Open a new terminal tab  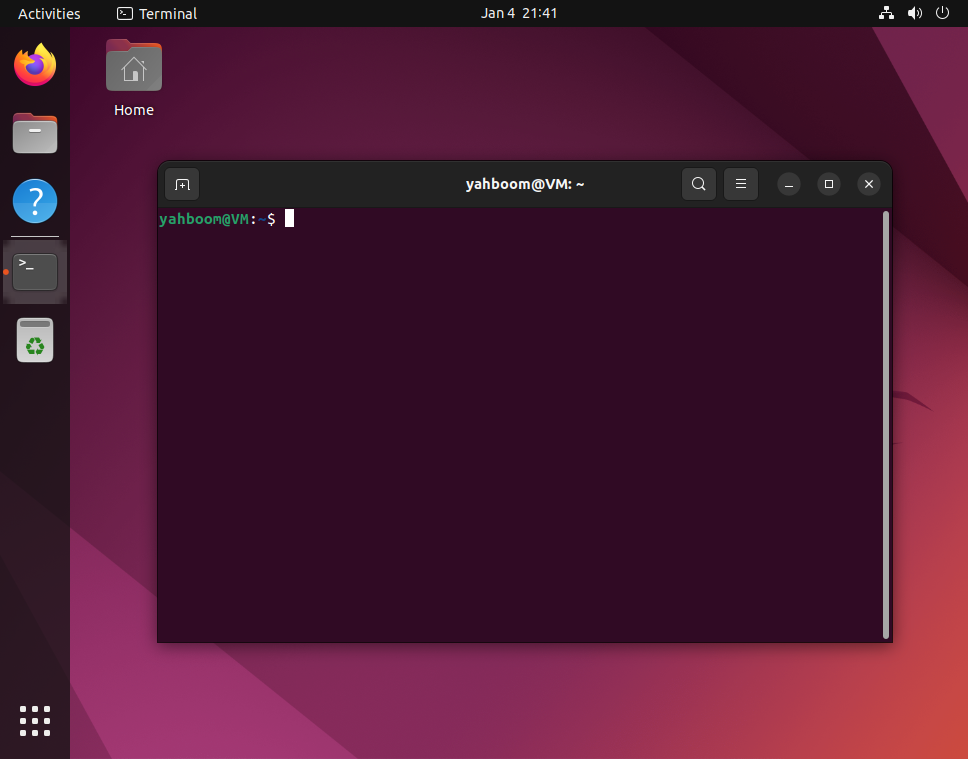(x=181, y=184)
